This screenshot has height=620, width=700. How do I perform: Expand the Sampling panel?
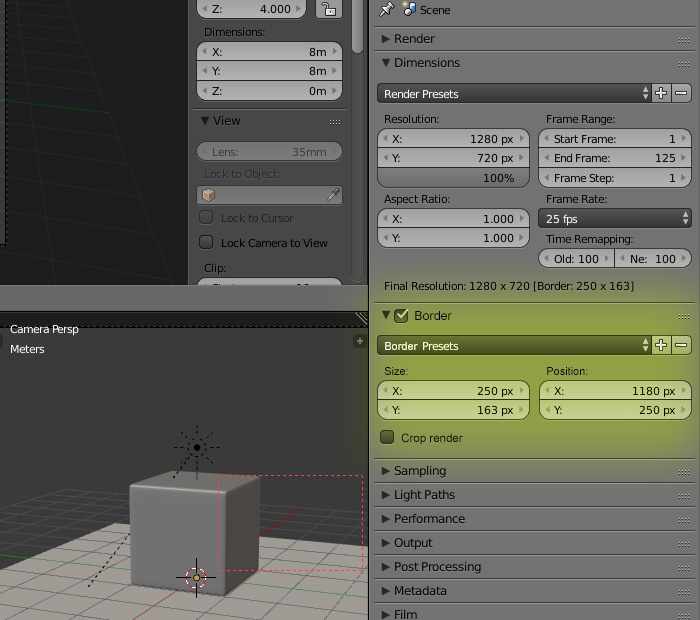tap(386, 470)
